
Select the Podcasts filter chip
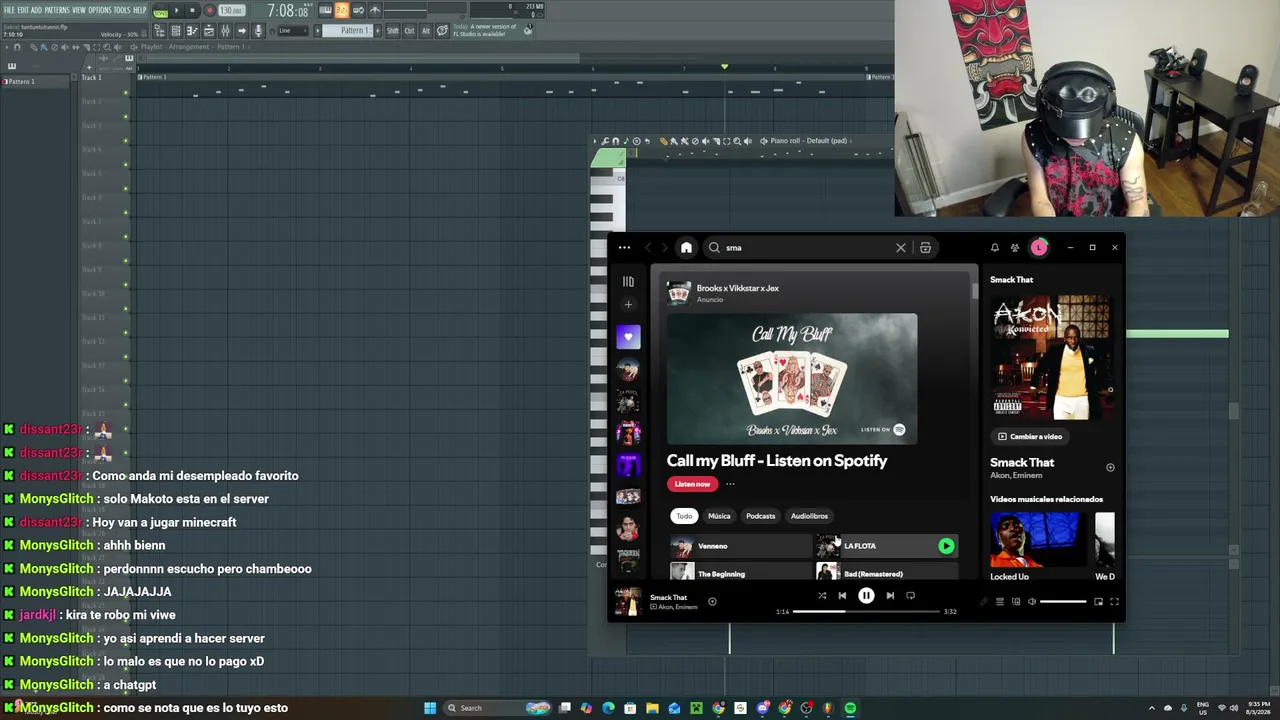click(760, 516)
